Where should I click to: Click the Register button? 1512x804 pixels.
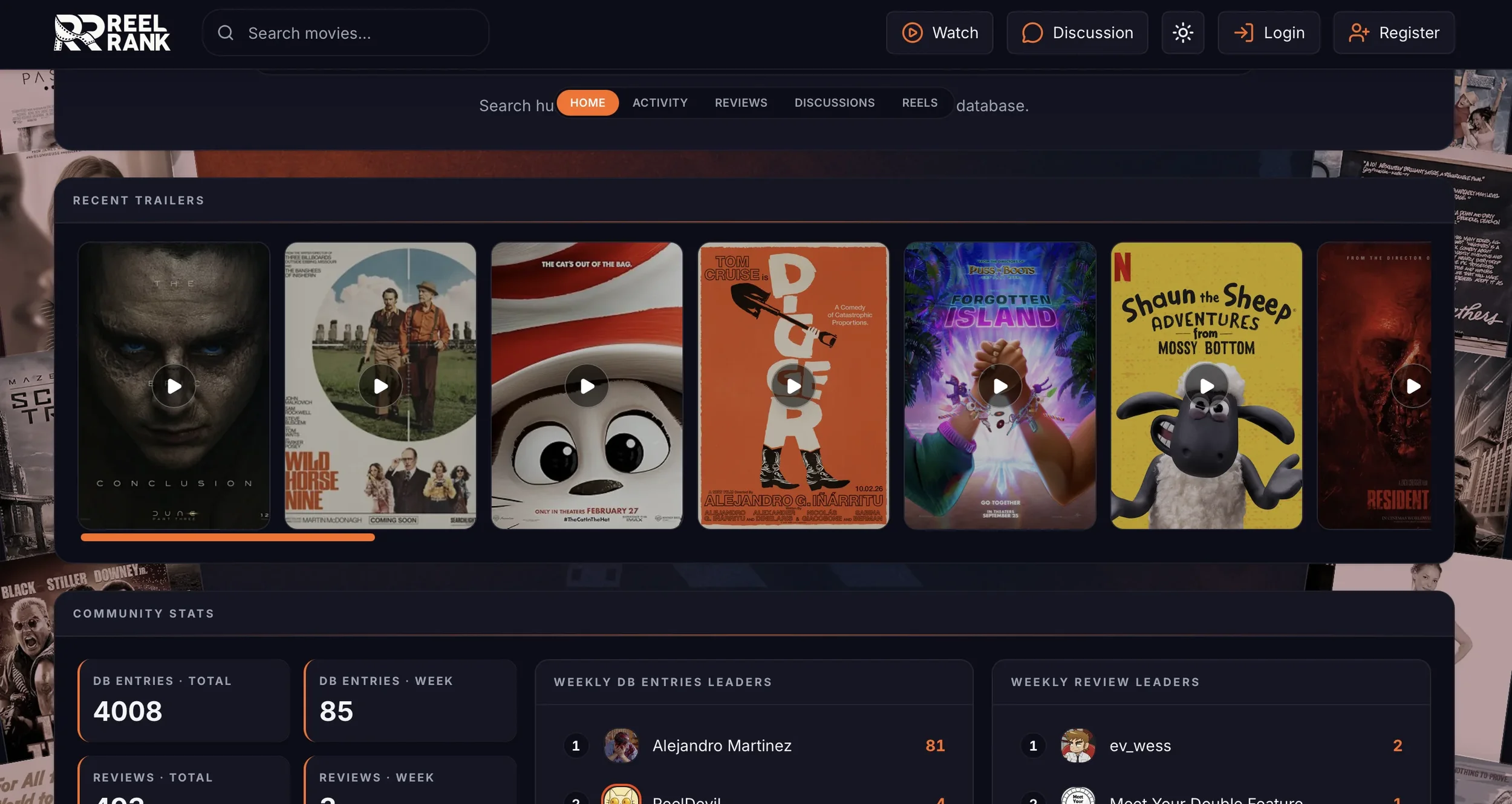tap(1393, 33)
